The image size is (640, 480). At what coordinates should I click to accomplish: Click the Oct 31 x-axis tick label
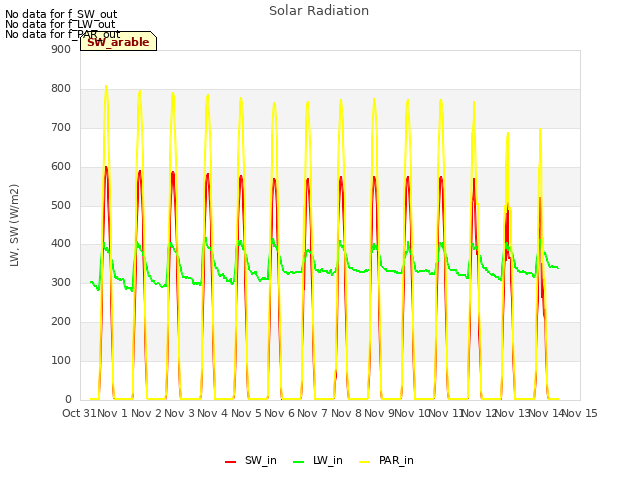click(x=79, y=413)
